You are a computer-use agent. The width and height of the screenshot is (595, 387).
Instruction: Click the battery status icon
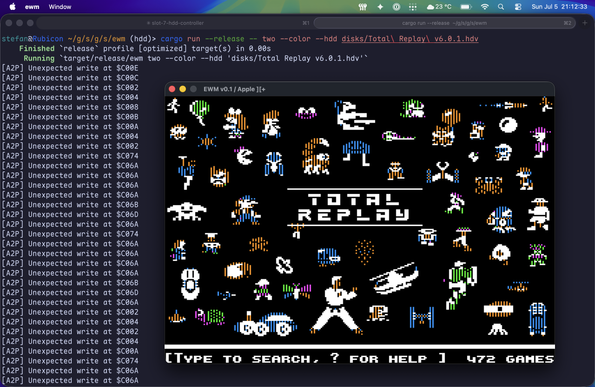(x=466, y=7)
